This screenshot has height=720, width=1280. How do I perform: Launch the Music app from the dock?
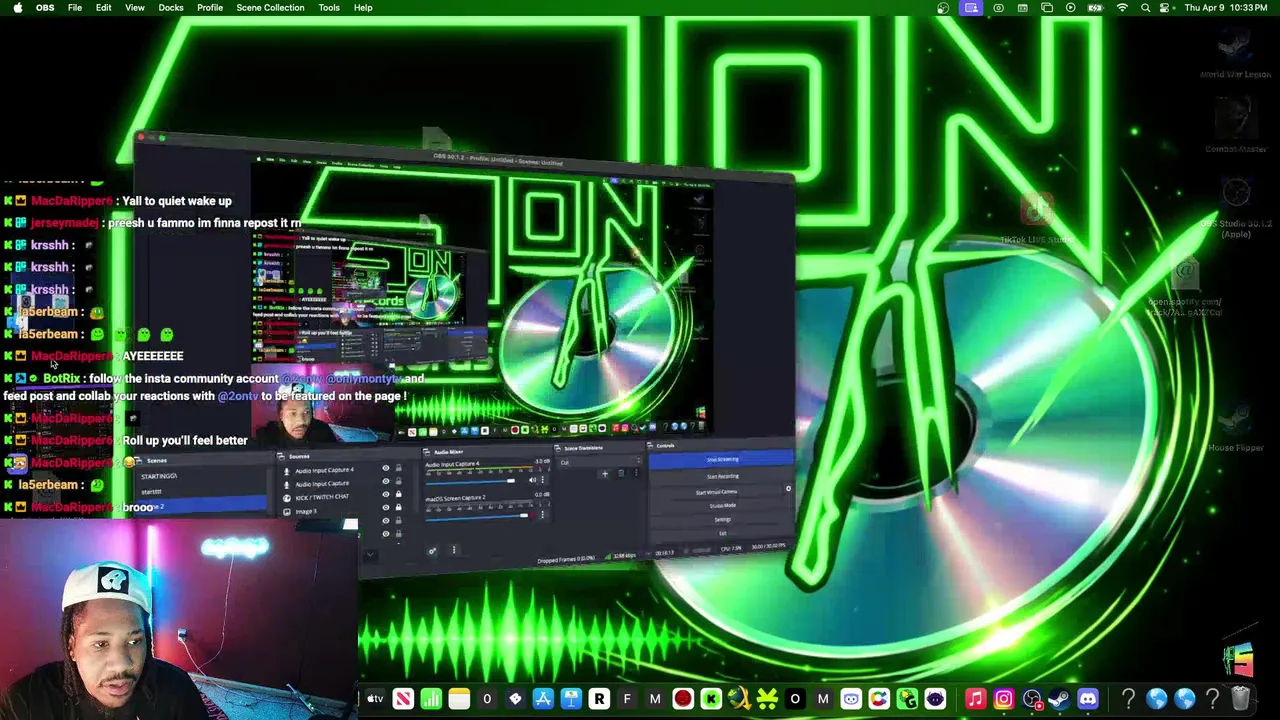(975, 699)
